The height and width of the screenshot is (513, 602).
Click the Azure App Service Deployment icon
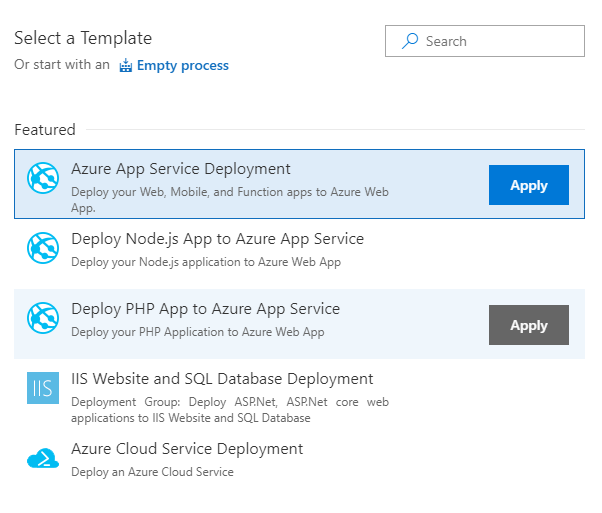[43, 178]
